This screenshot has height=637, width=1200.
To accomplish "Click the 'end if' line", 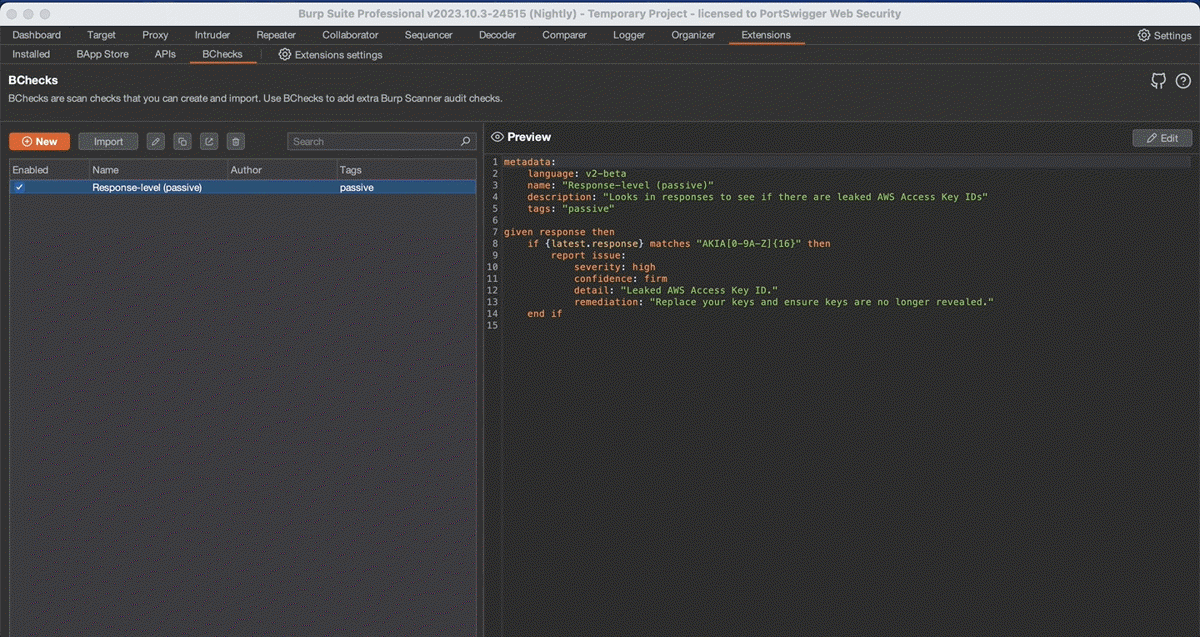I will (545, 314).
